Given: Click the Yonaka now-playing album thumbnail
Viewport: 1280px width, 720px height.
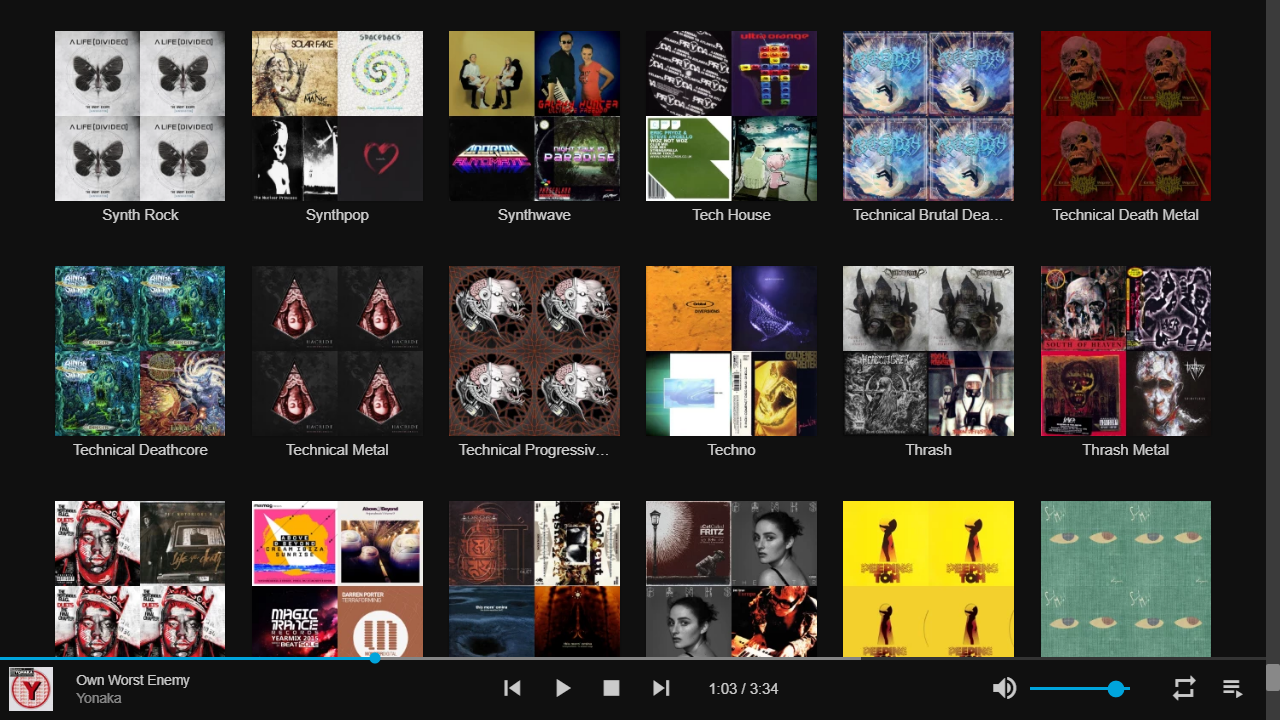Looking at the screenshot, I should [x=31, y=689].
